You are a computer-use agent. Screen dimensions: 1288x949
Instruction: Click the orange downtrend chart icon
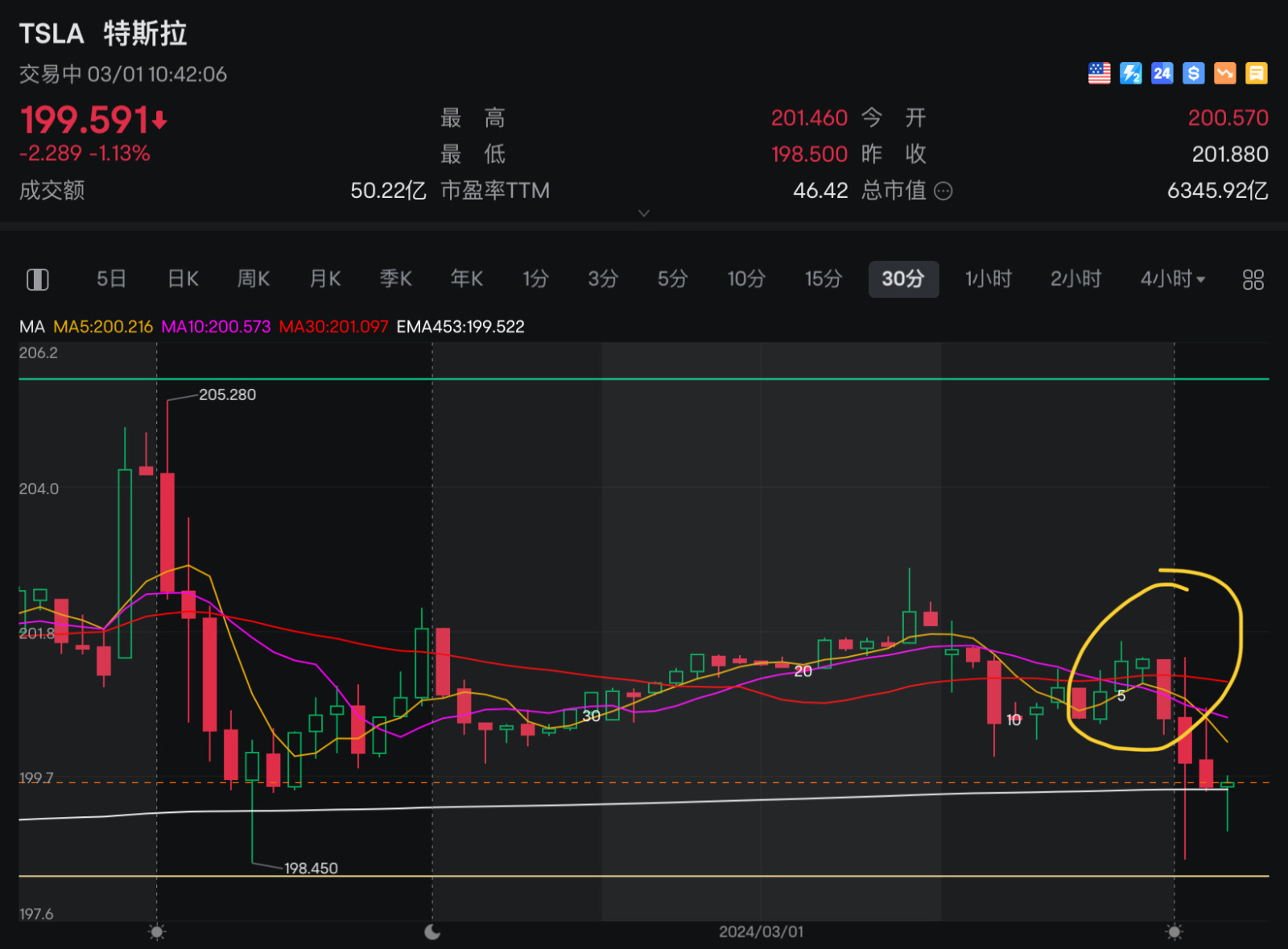[1224, 73]
